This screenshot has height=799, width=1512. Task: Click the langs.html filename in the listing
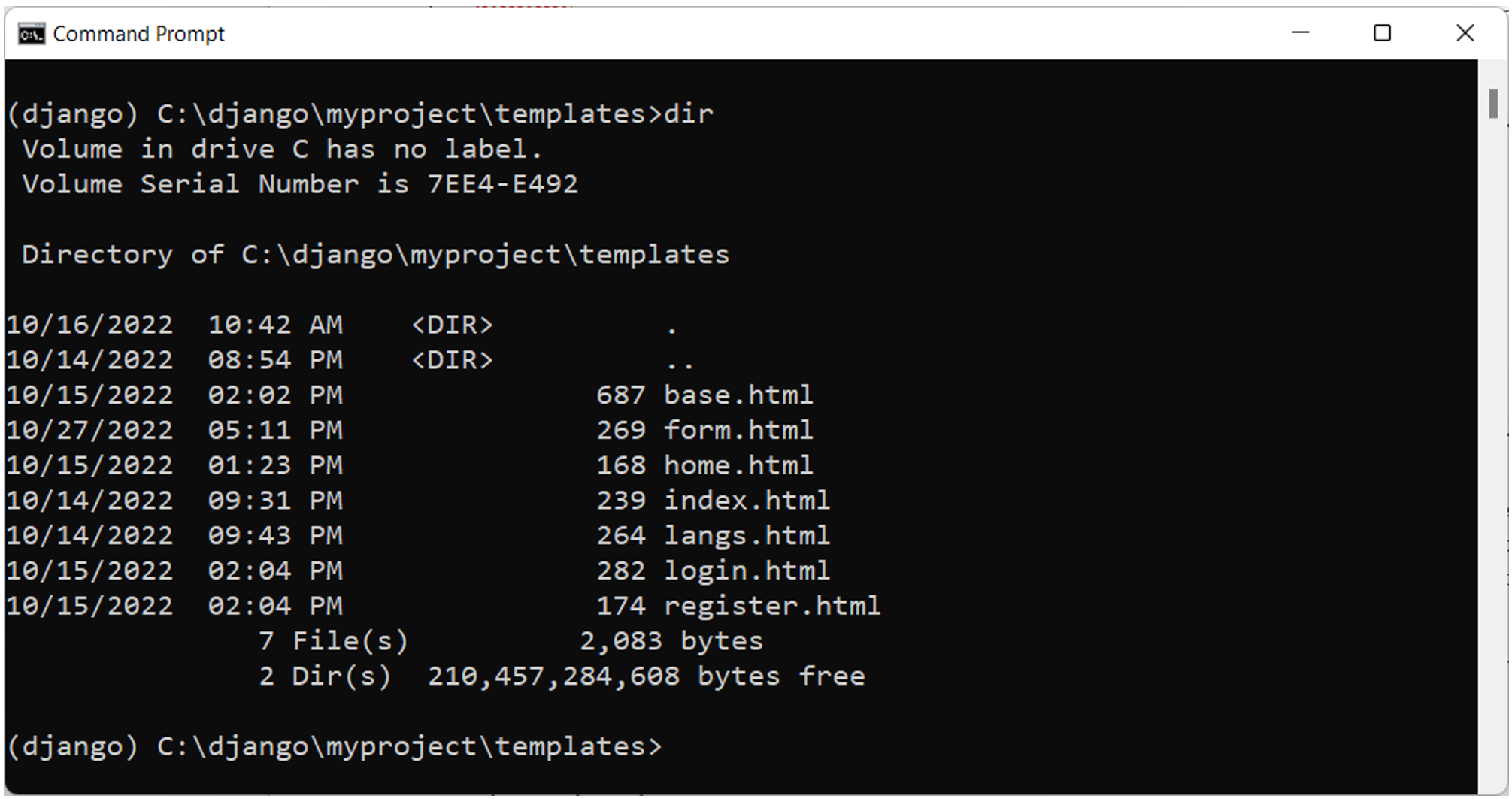pos(746,536)
